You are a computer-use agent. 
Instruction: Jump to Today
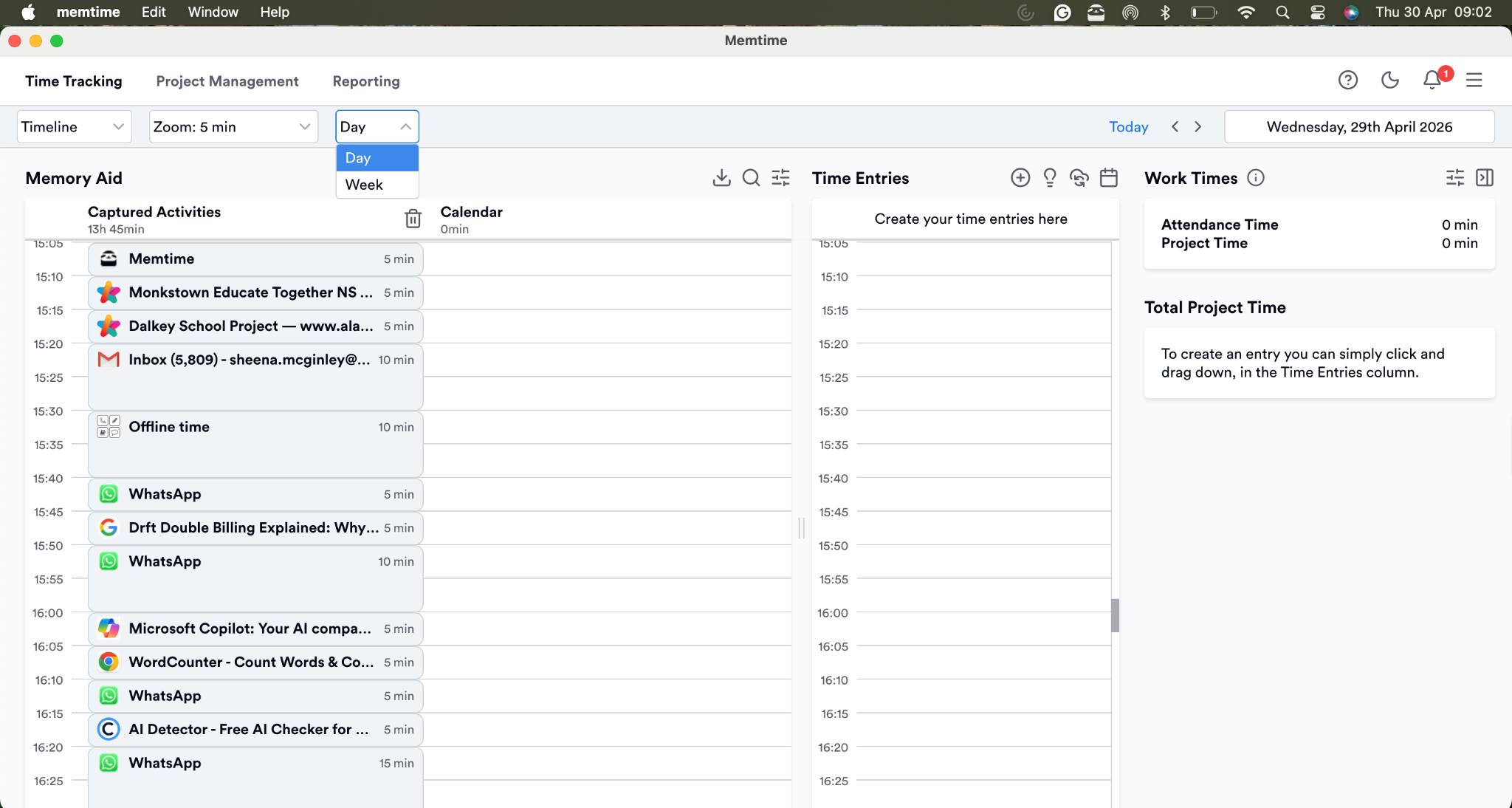click(1128, 126)
